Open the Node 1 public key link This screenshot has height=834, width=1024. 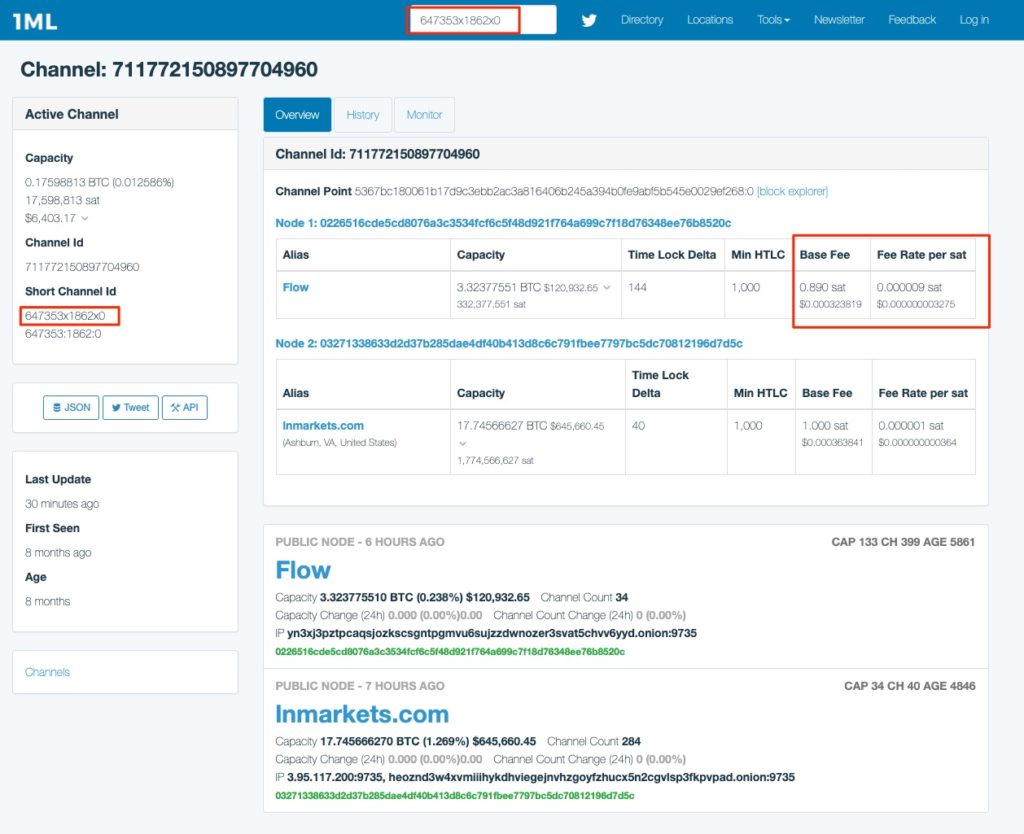(503, 223)
